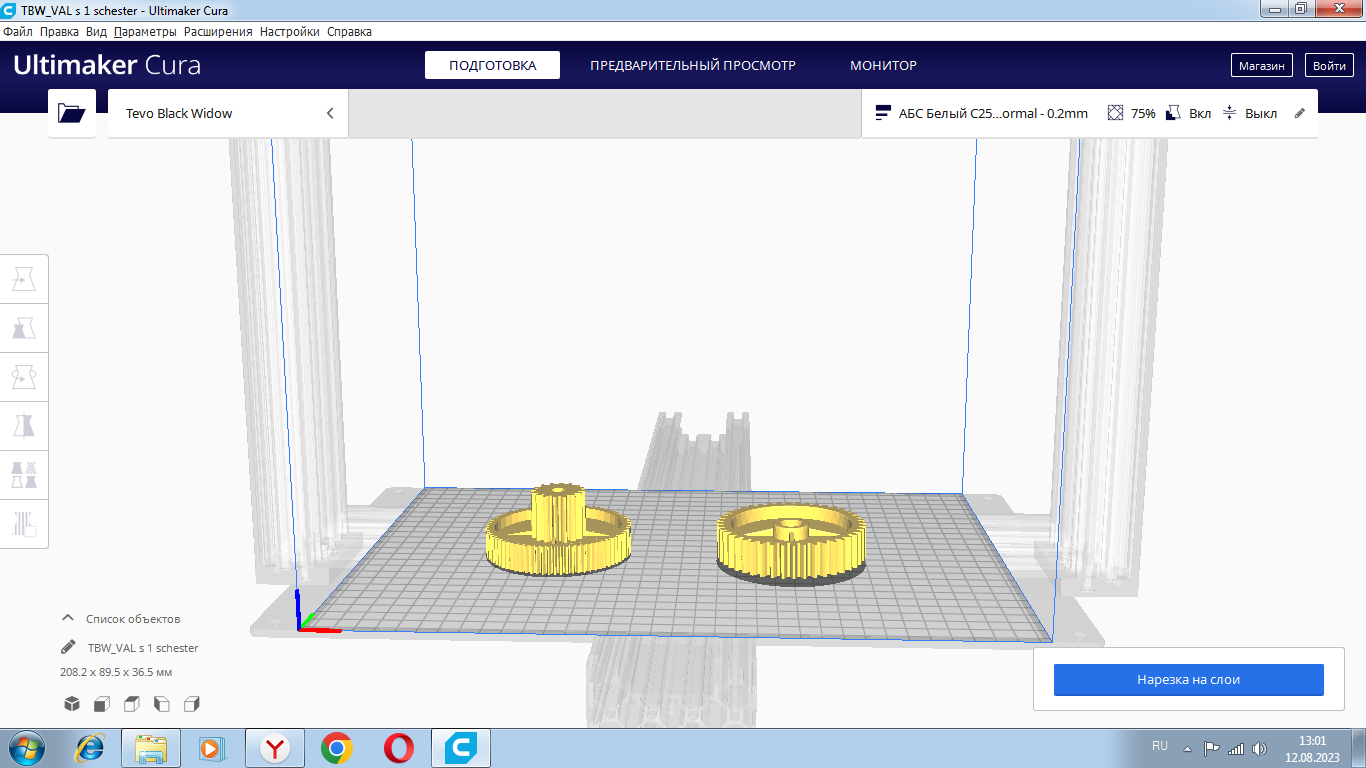Click the АБС Белый profile name text
1366x768 pixels.
point(993,113)
